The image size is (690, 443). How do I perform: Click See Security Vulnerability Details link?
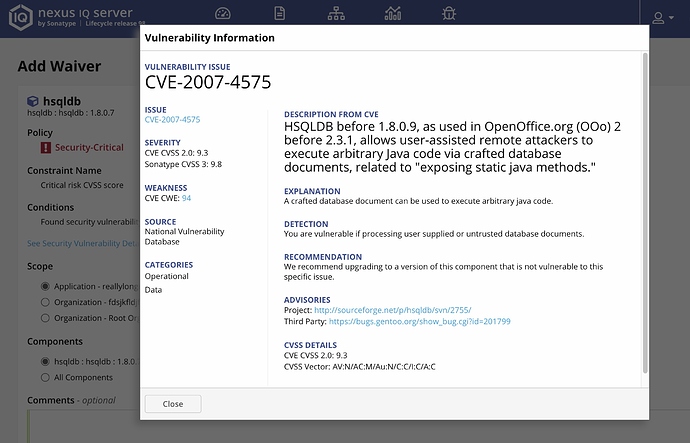(83, 243)
